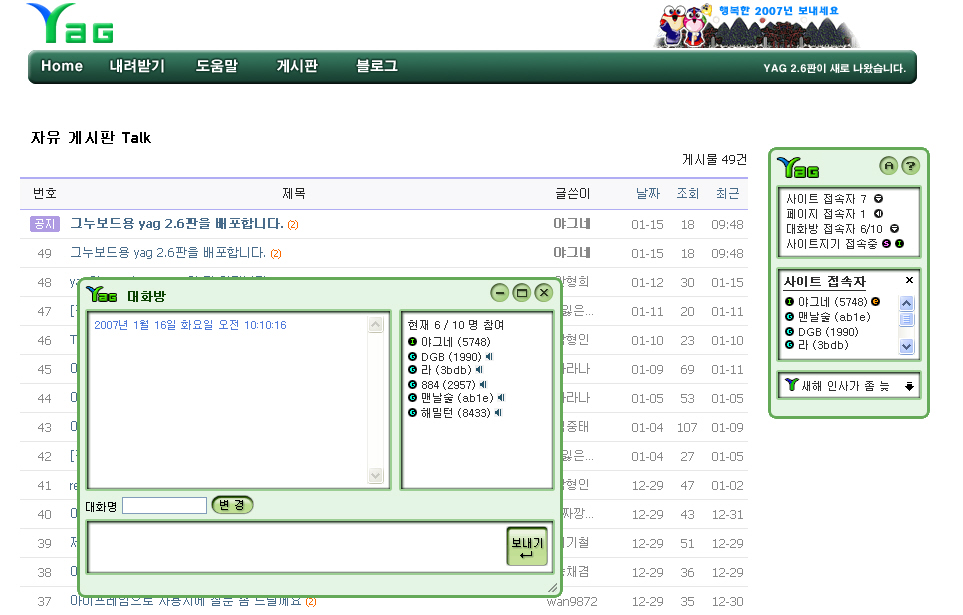Click the resize grip of the 대화방 window

point(553,587)
